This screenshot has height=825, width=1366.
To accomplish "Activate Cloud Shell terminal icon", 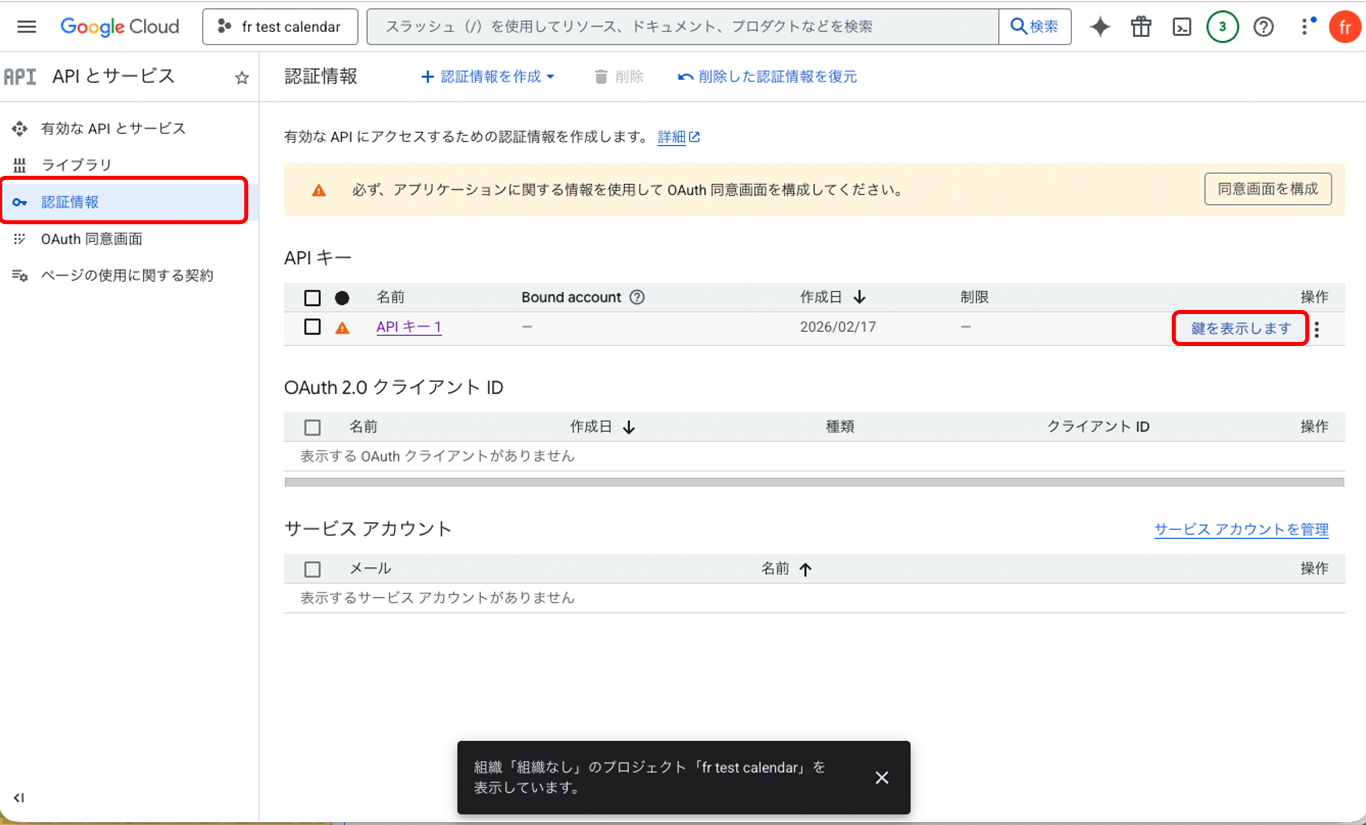I will pyautogui.click(x=1182, y=27).
